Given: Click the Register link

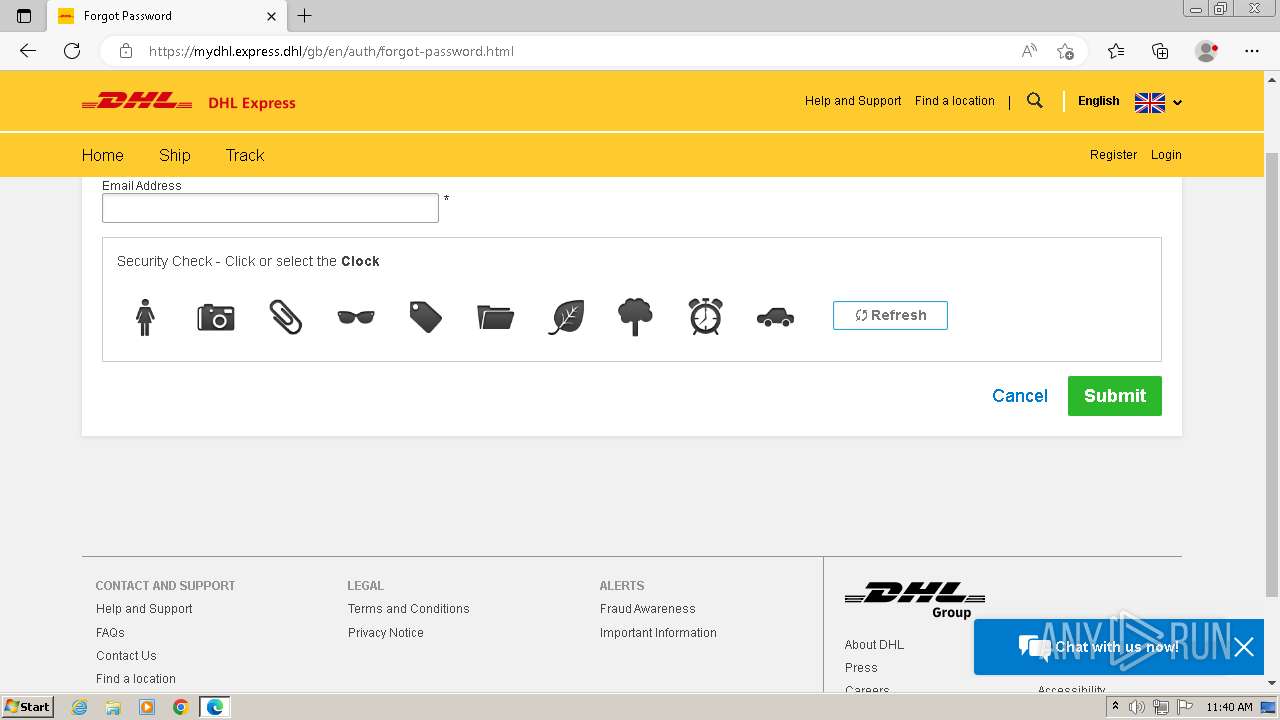Looking at the screenshot, I should tap(1114, 155).
